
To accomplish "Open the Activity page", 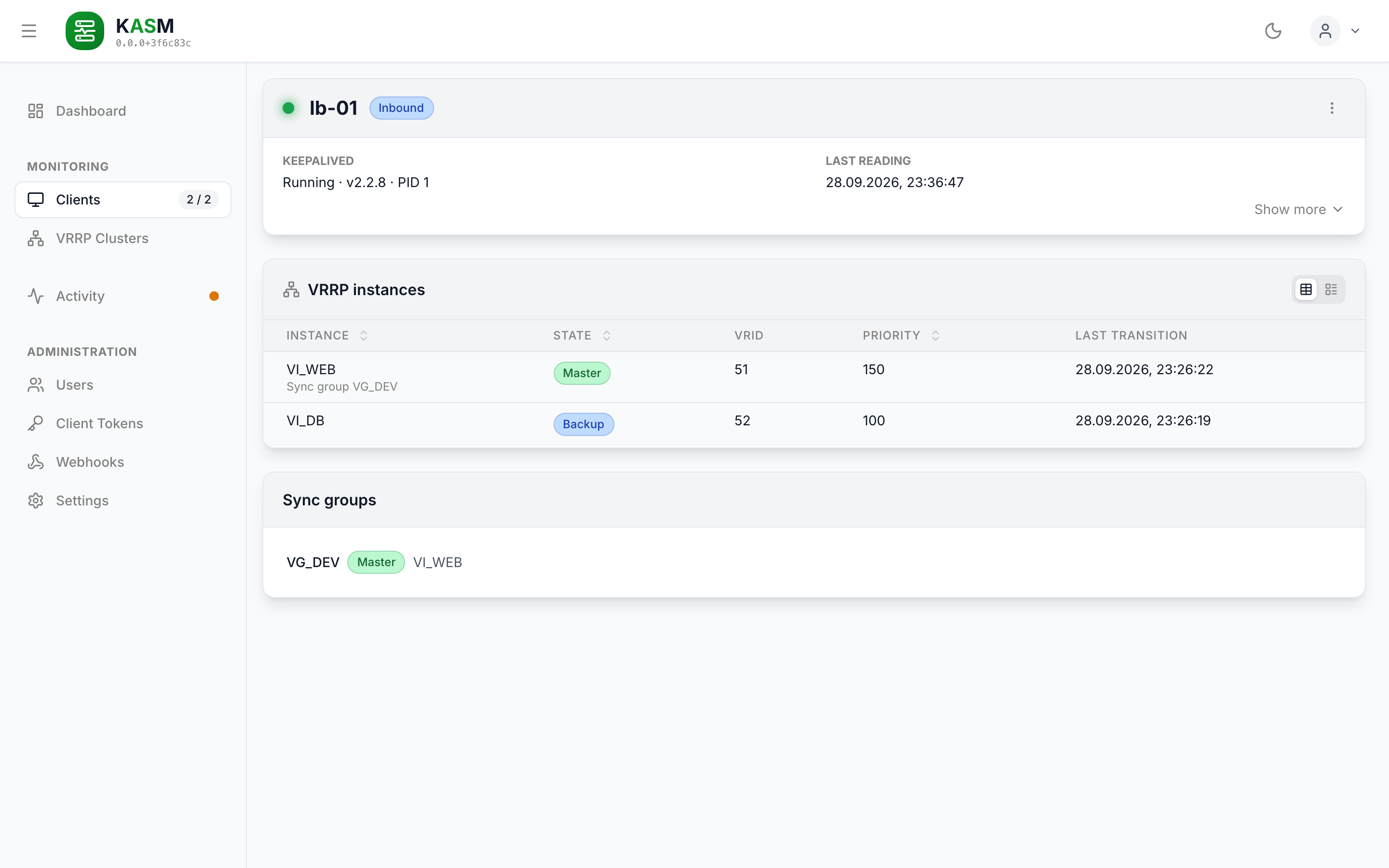I will coord(123,296).
